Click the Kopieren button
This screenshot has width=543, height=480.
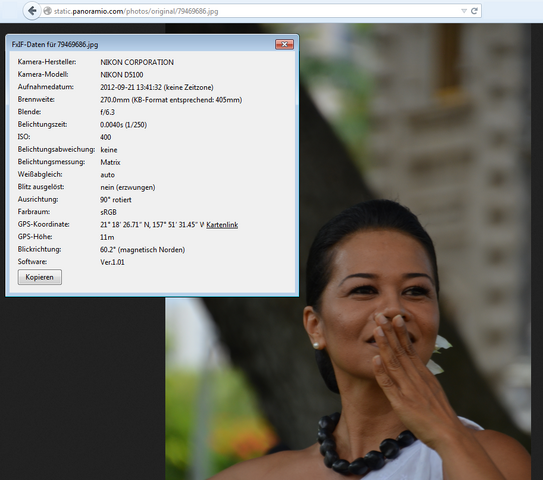(40, 277)
